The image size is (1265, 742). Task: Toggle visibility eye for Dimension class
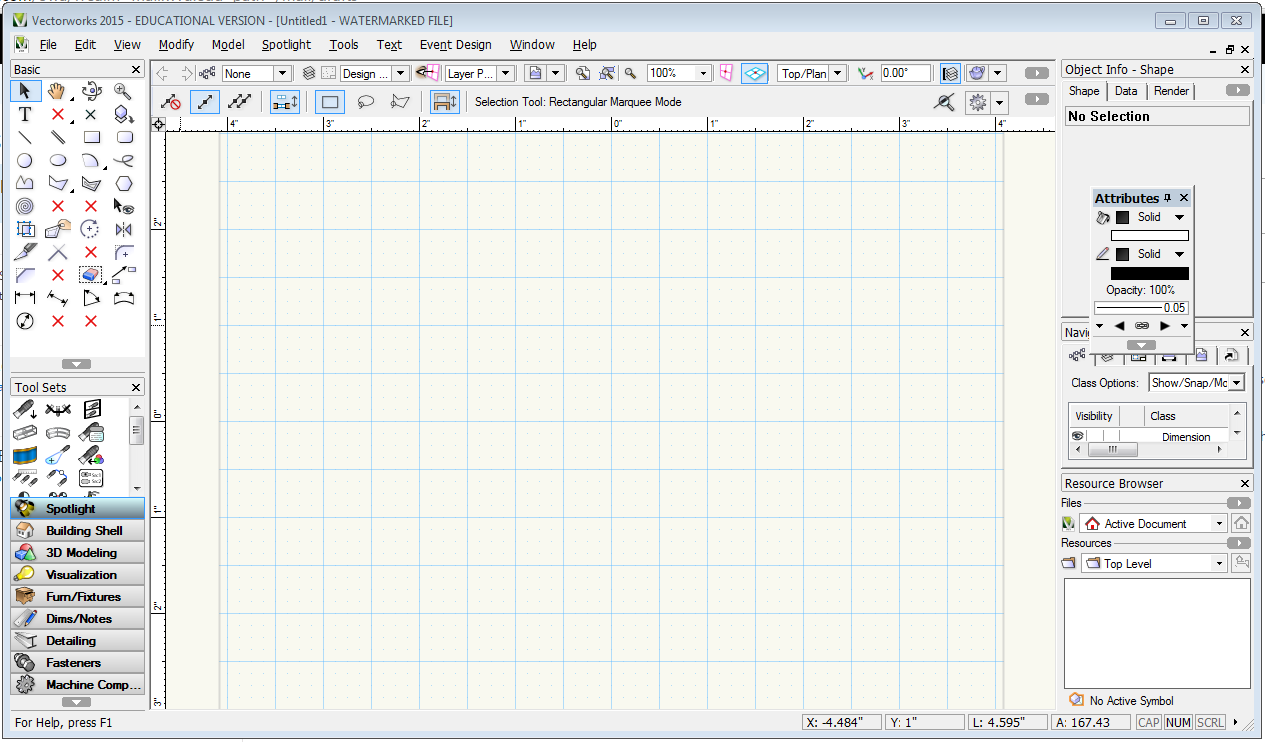pyautogui.click(x=1077, y=436)
